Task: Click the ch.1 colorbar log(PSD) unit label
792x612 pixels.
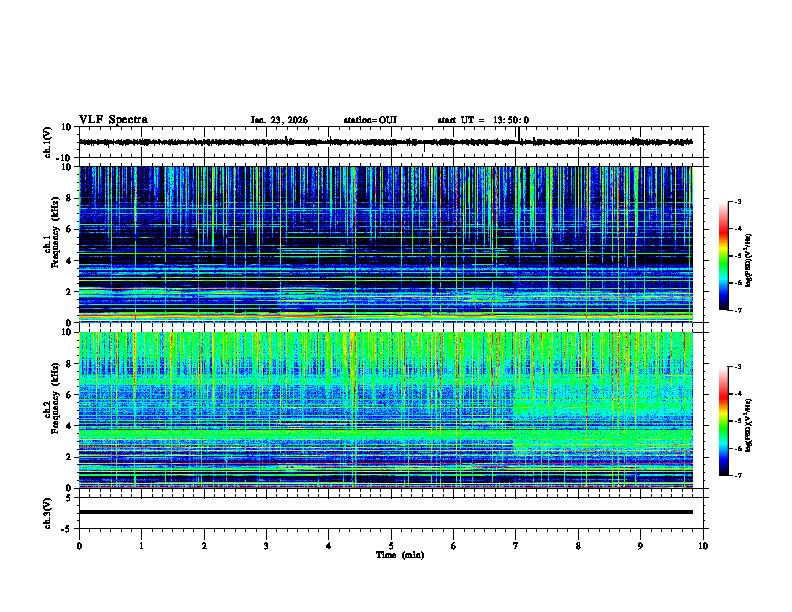Action: [749, 261]
